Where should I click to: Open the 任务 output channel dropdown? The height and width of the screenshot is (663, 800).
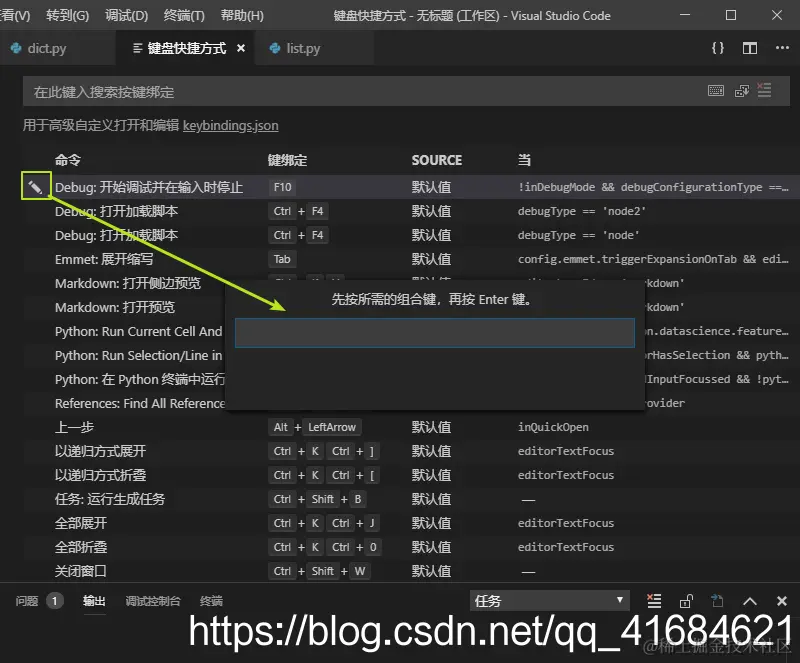[549, 601]
